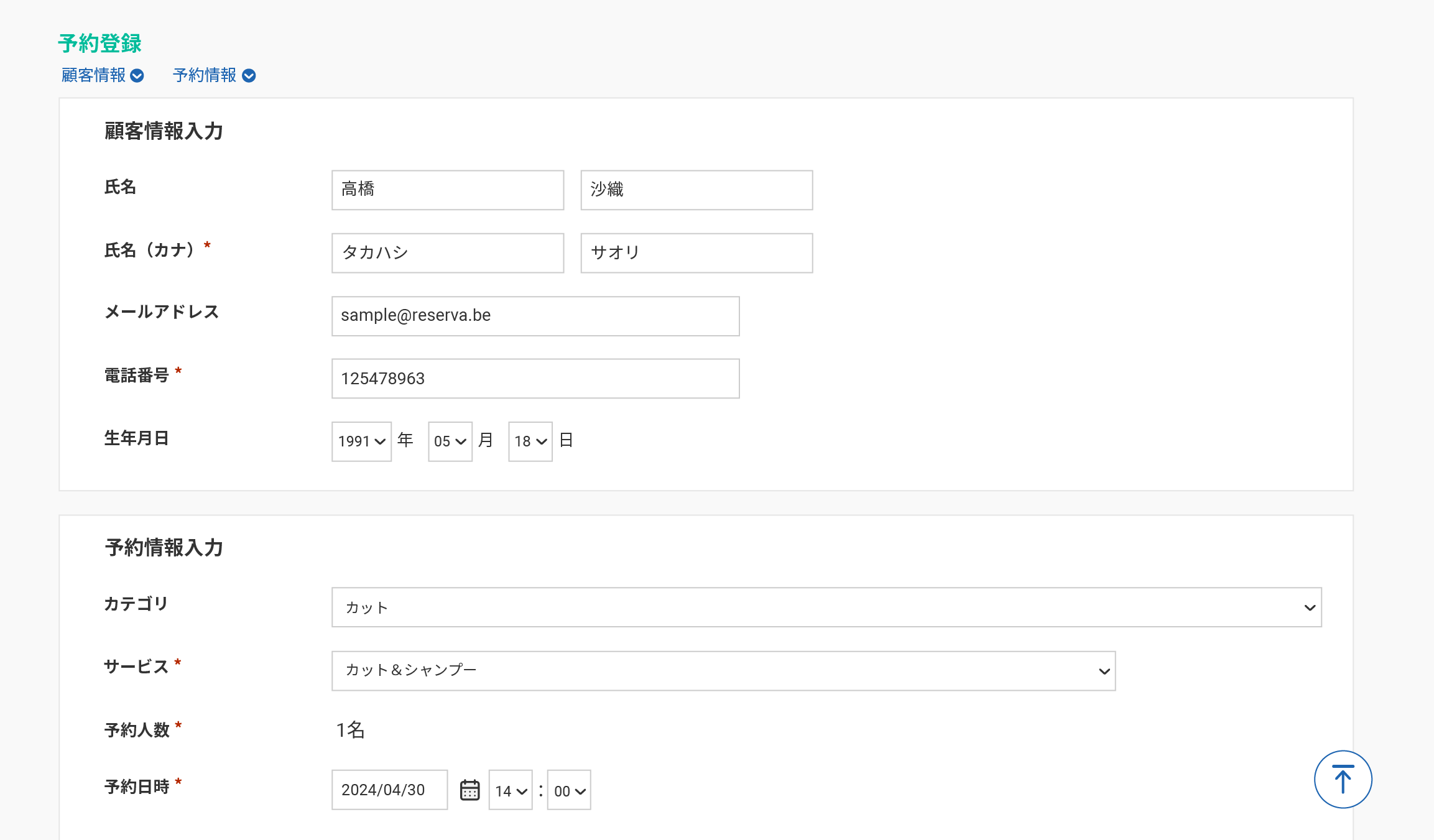The image size is (1434, 840).
Task: Expand the サービス dropdown カット&シャンプー
Action: click(723, 671)
